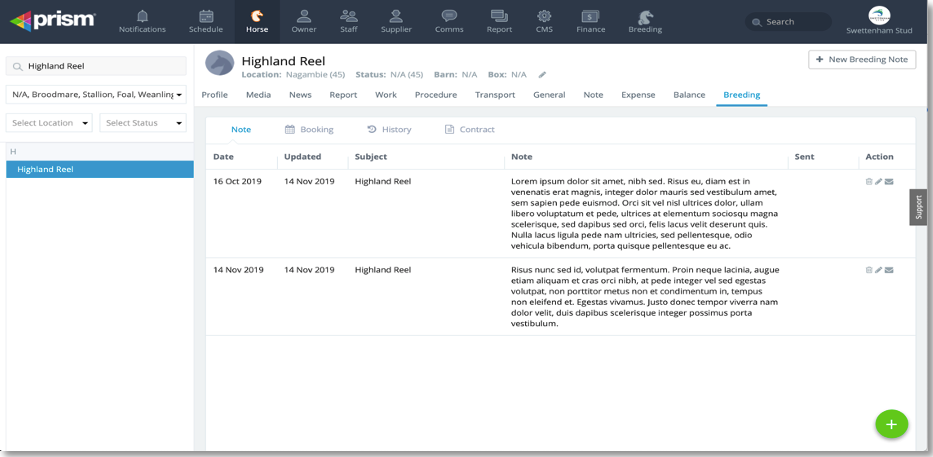Open the Booking sub-tab

309,130
